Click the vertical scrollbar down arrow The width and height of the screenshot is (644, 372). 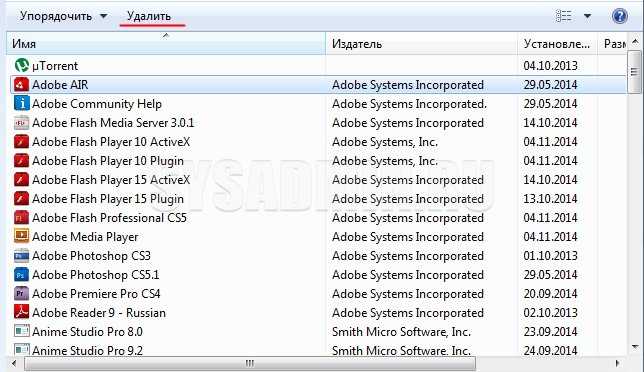pyautogui.click(x=635, y=347)
